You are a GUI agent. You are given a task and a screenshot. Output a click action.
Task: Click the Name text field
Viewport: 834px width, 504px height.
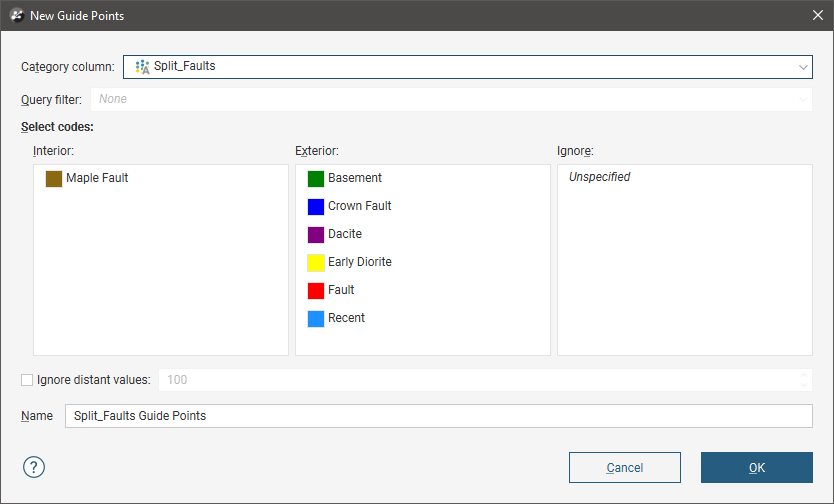(438, 416)
